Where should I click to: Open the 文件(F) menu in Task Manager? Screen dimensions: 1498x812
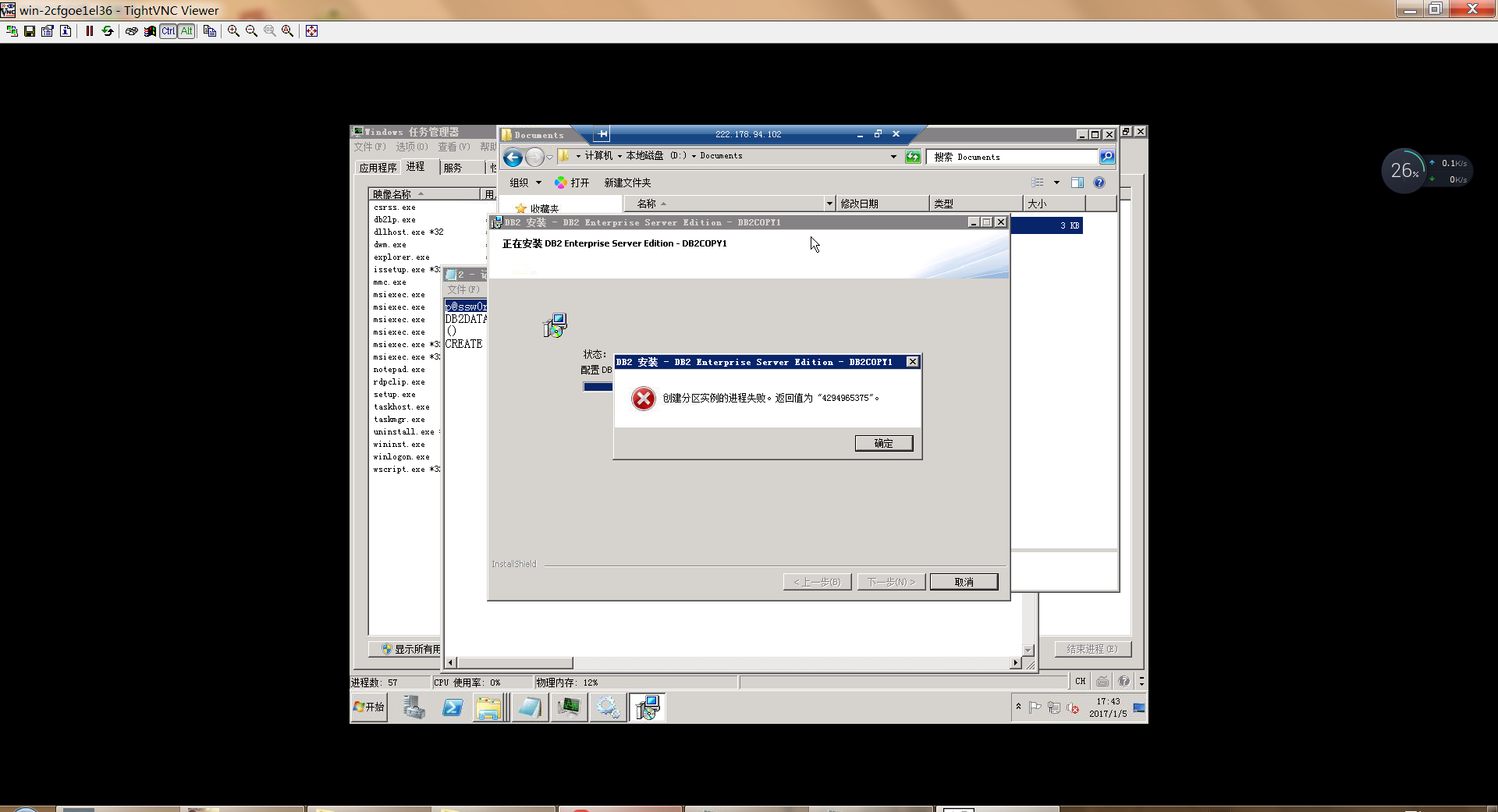point(370,147)
